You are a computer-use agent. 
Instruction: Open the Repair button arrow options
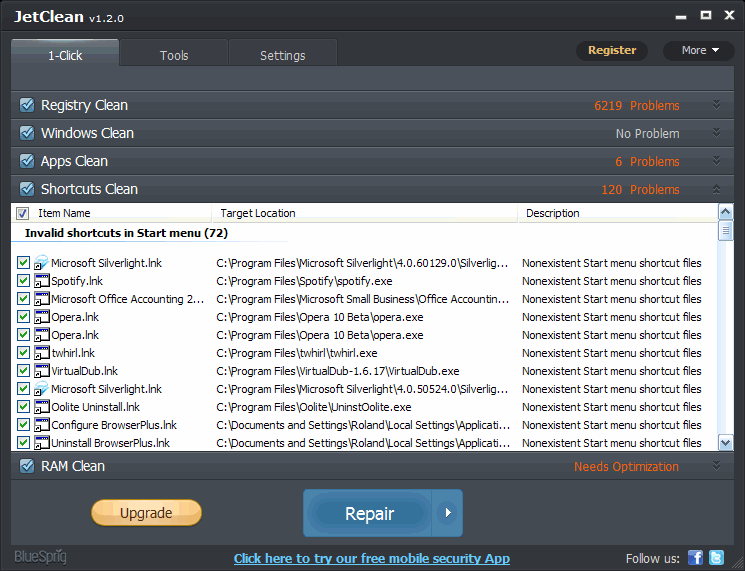pyautogui.click(x=447, y=513)
